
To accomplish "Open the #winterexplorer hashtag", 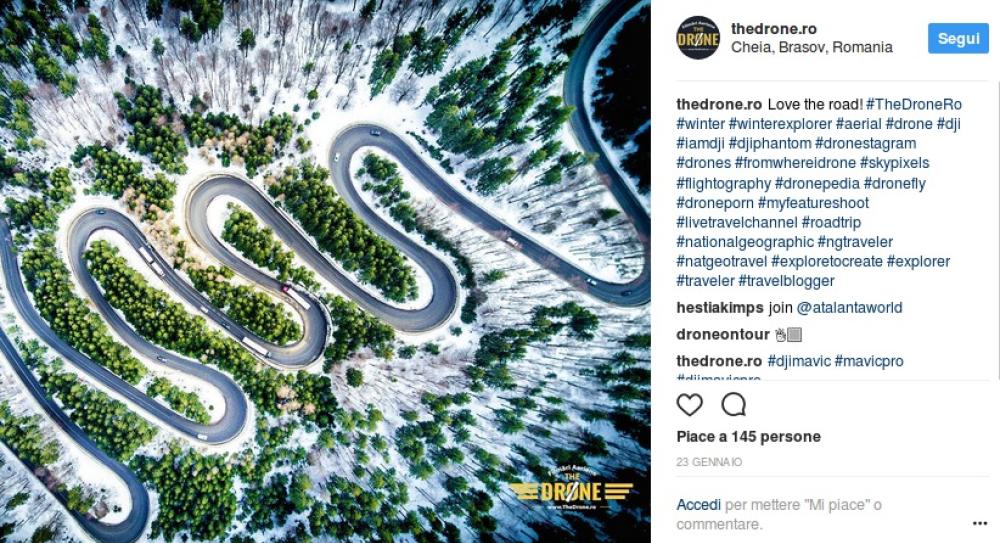I will point(780,124).
